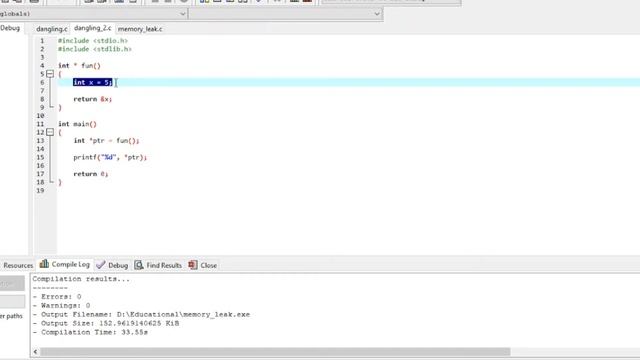Click the highlighted 'int x = 5;' statement
The image size is (640, 360).
tap(93, 82)
